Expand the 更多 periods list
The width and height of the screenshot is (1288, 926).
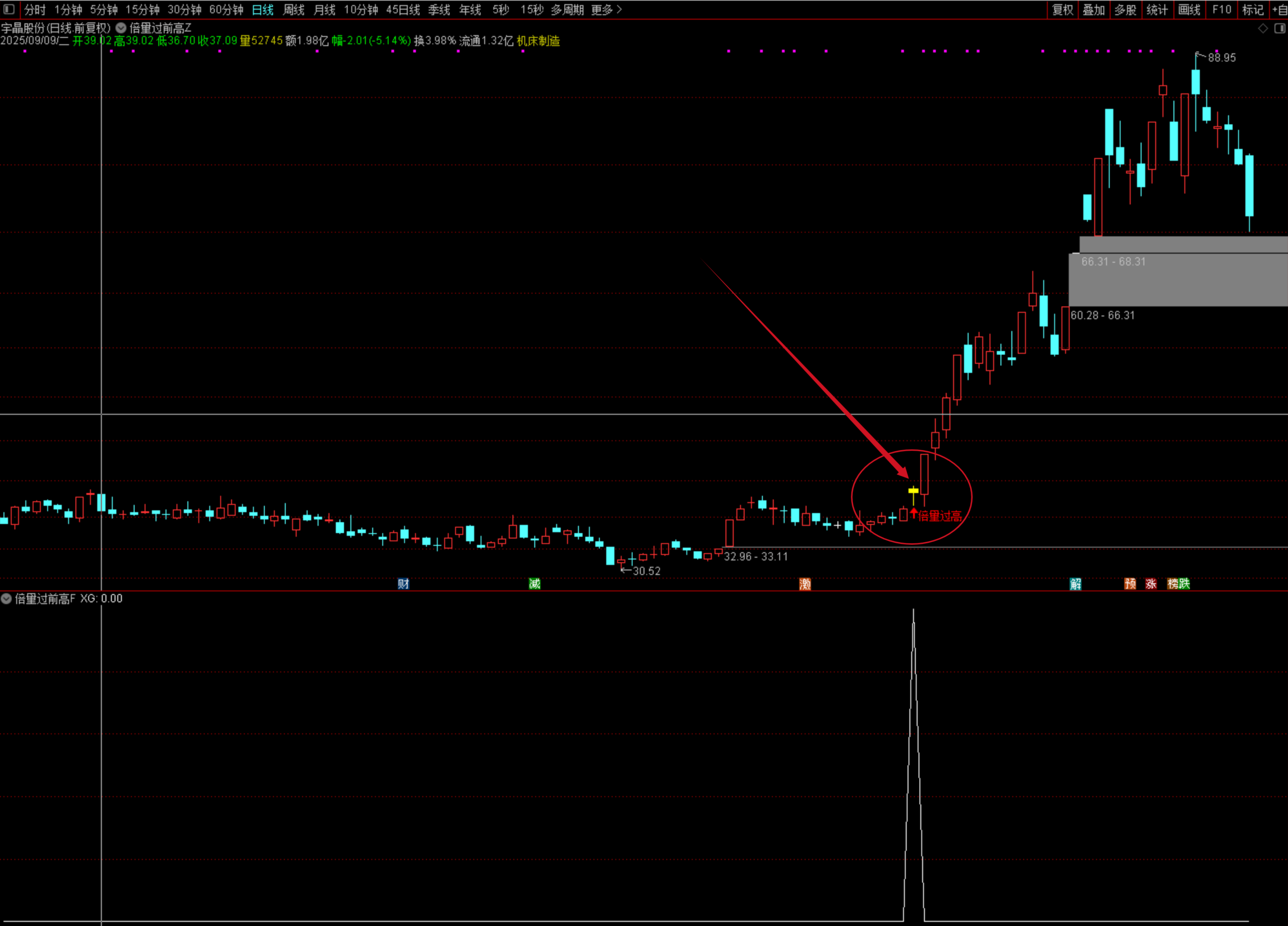606,10
